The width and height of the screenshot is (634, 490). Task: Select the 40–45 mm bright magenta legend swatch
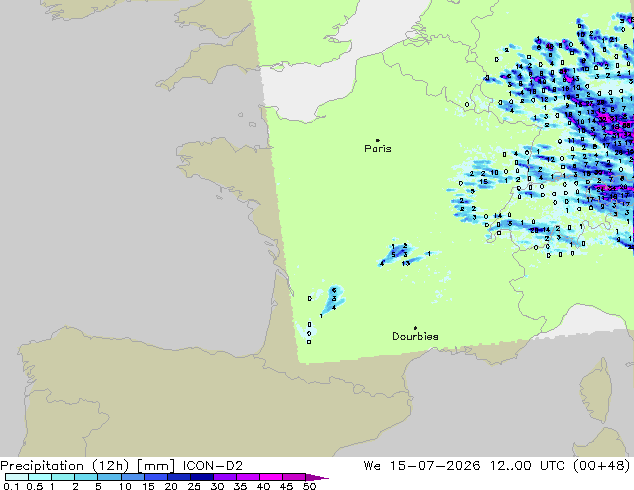coord(271,477)
